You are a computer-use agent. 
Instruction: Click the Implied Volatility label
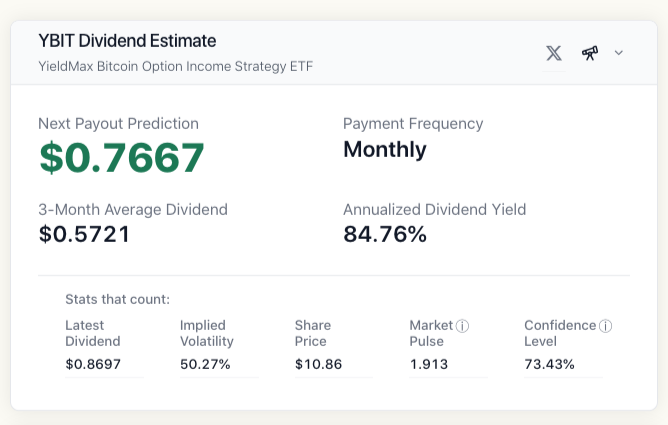[207, 333]
